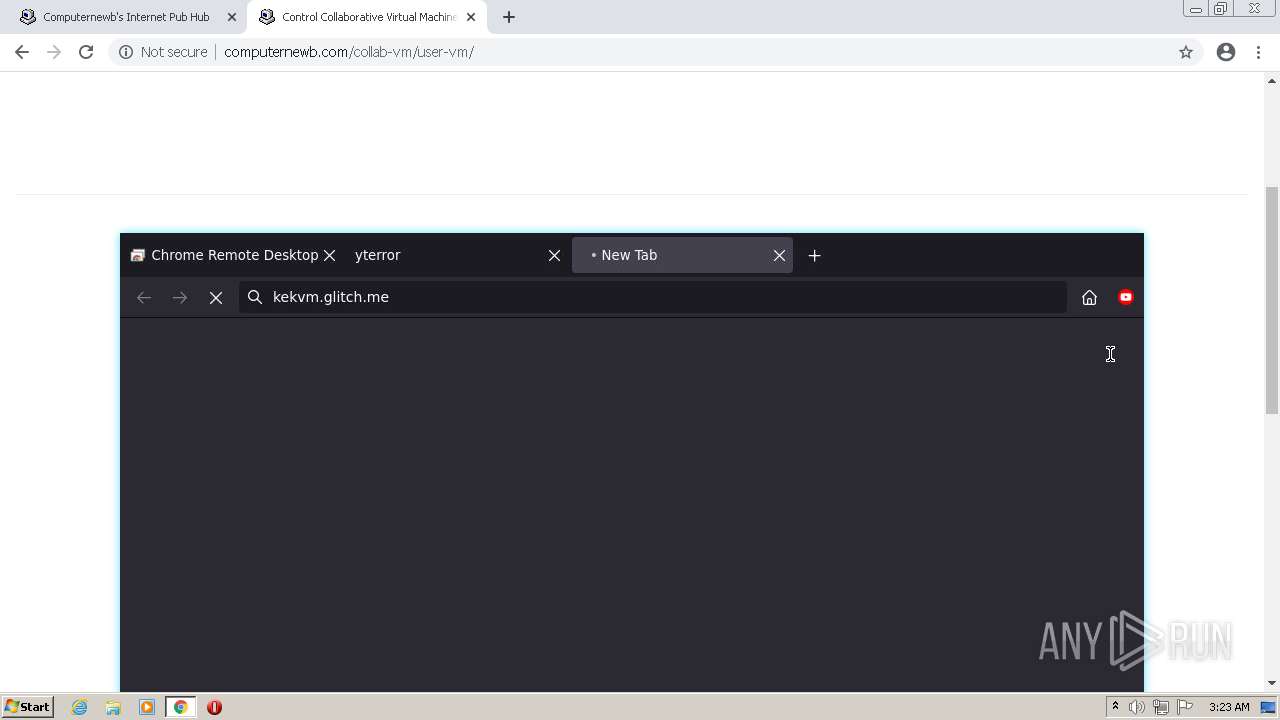
Task: Go forward in Chrome history
Action: (54, 52)
